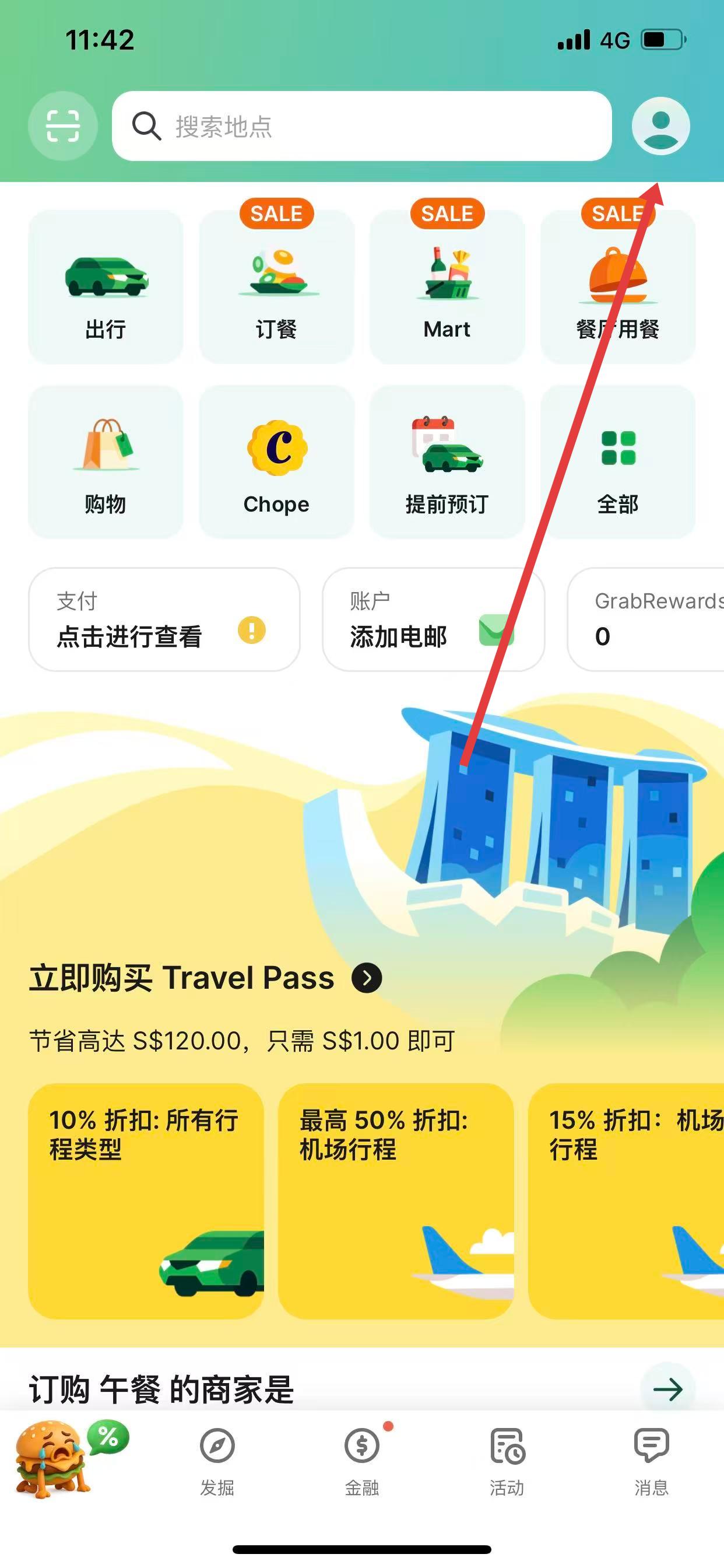Open the 支付 点击进行查看 card
Screen dimensions: 724x1568
[164, 619]
